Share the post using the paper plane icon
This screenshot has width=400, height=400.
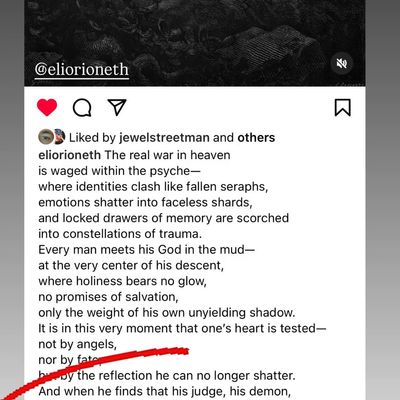[117, 107]
